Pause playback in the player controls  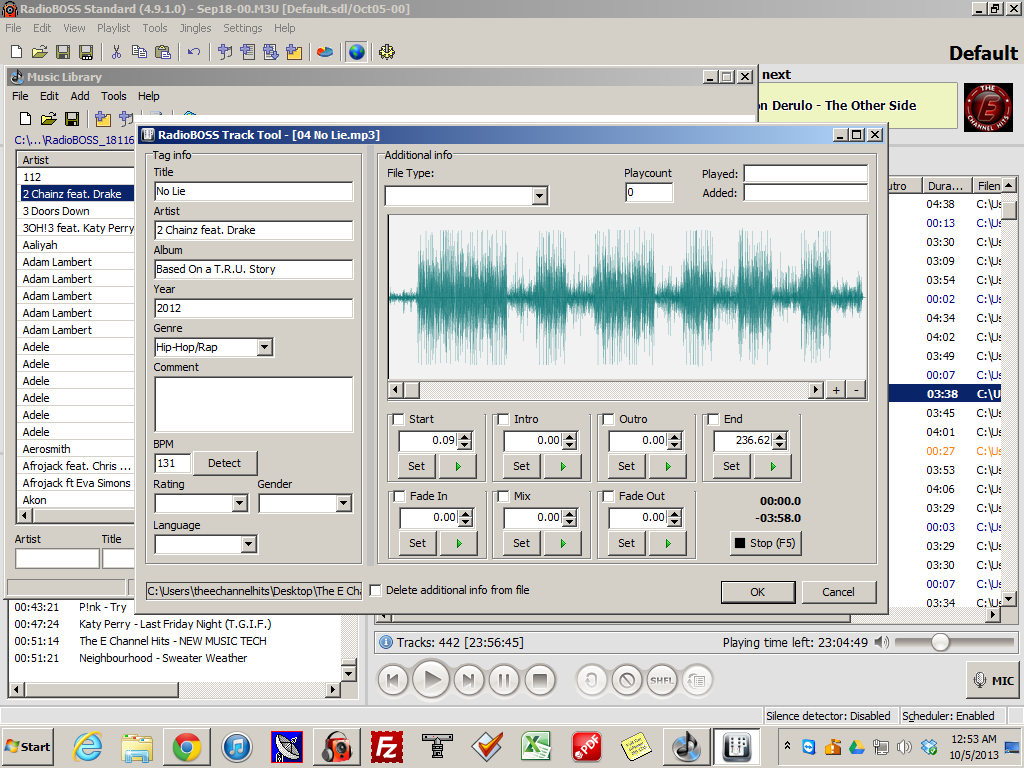pyautogui.click(x=504, y=680)
